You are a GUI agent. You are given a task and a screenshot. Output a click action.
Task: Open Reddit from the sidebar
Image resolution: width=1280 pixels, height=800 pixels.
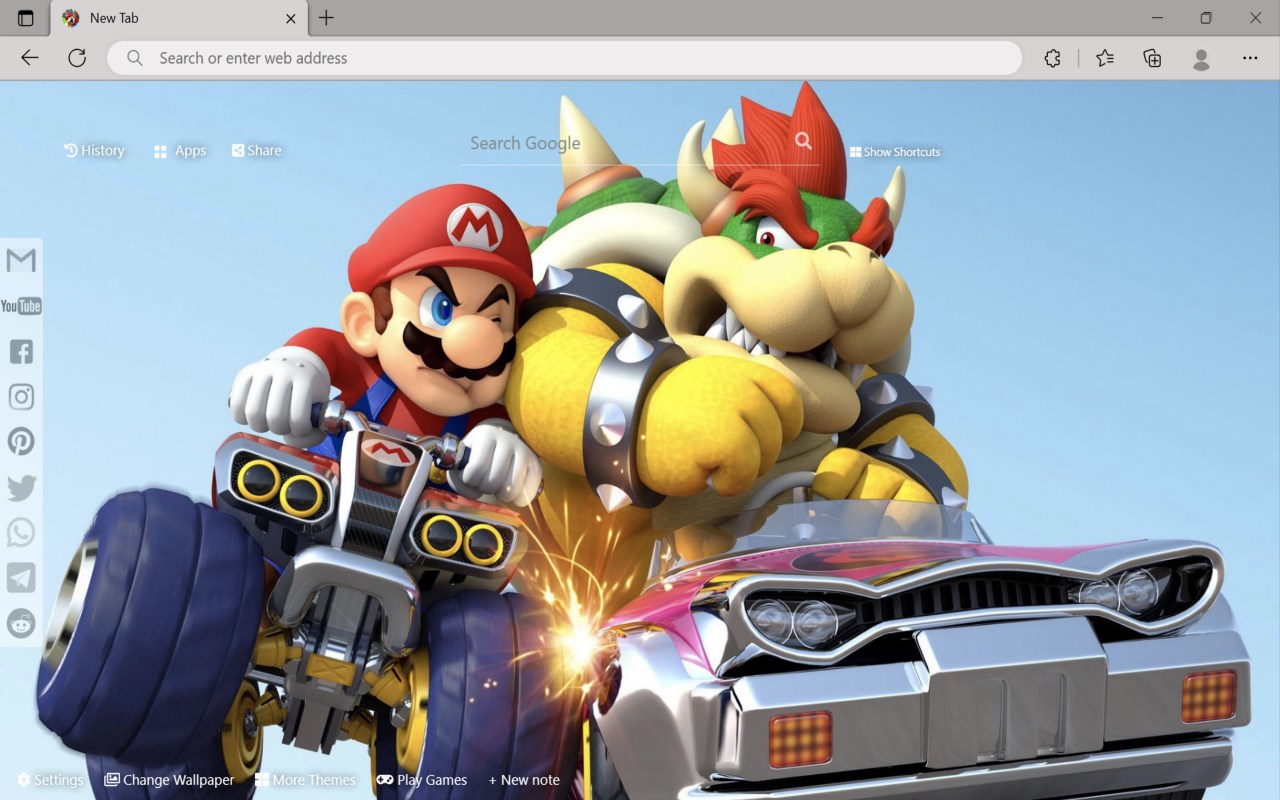point(21,623)
